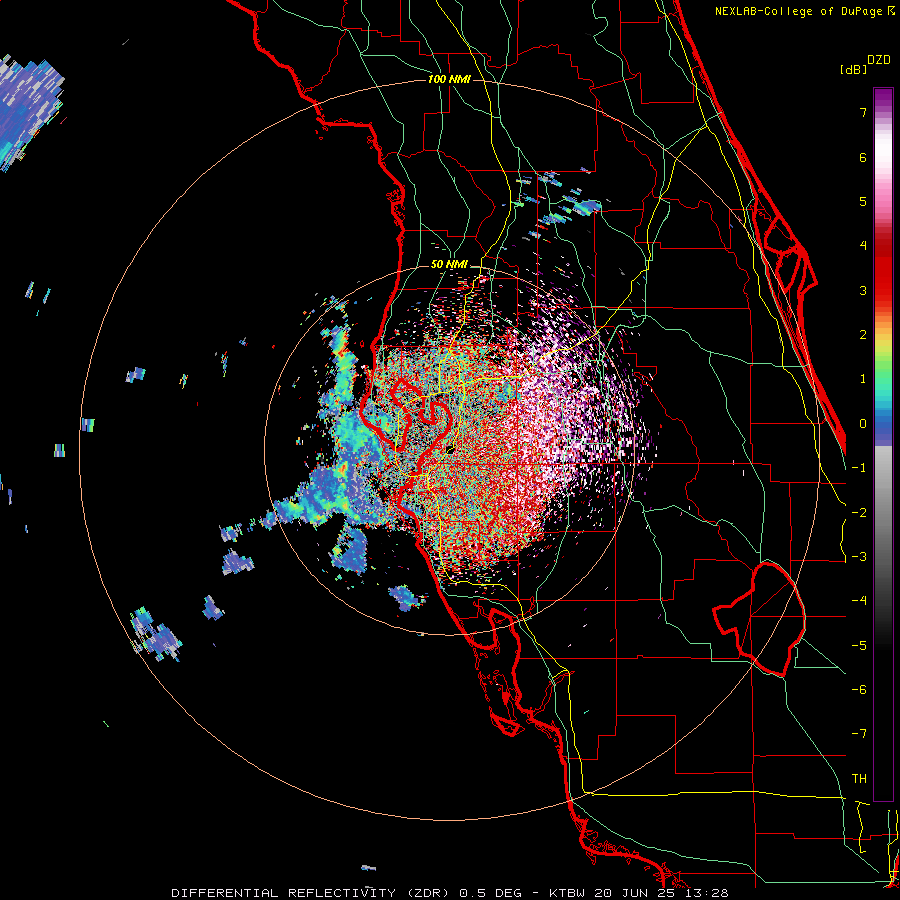
Task: Click the -3 value on color scale
Action: pos(859,557)
